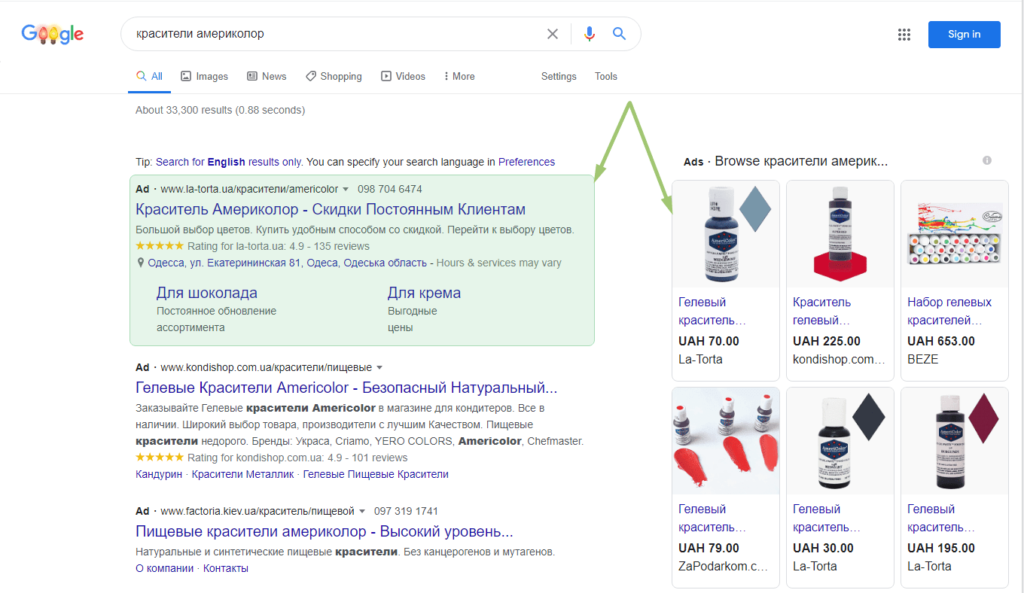Open UAH 195.00 La-Torta product image
This screenshot has height=593, width=1024.
point(954,441)
